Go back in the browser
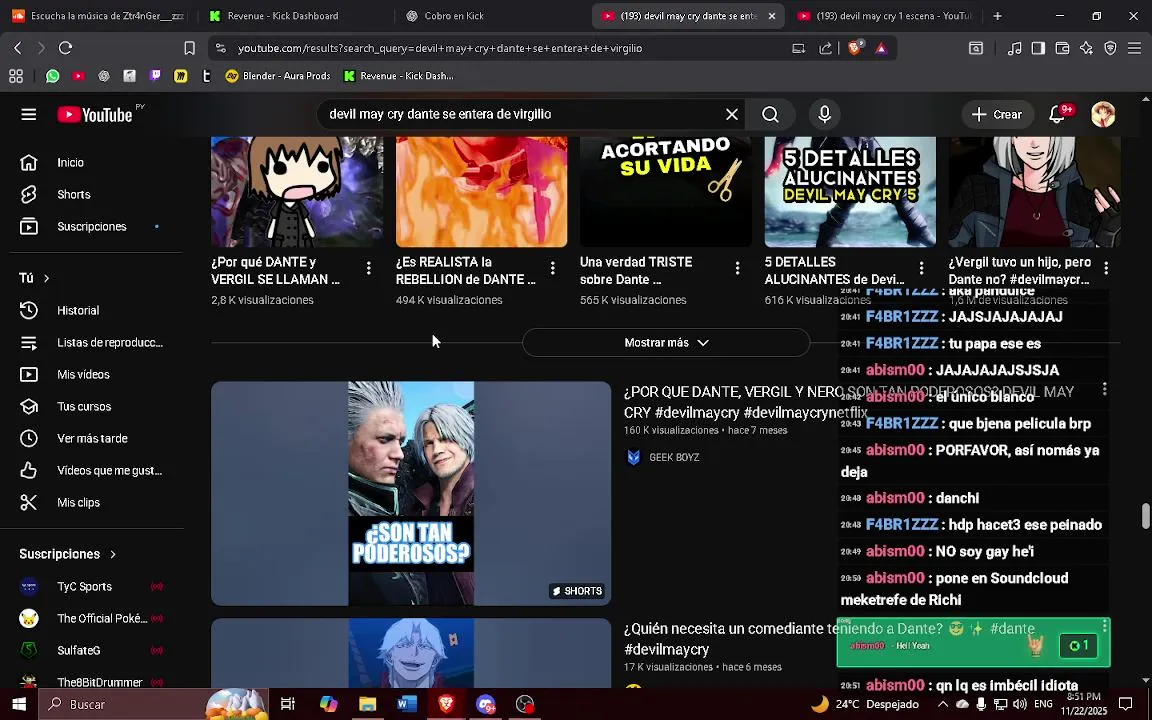Image resolution: width=1152 pixels, height=720 pixels. tap(18, 48)
